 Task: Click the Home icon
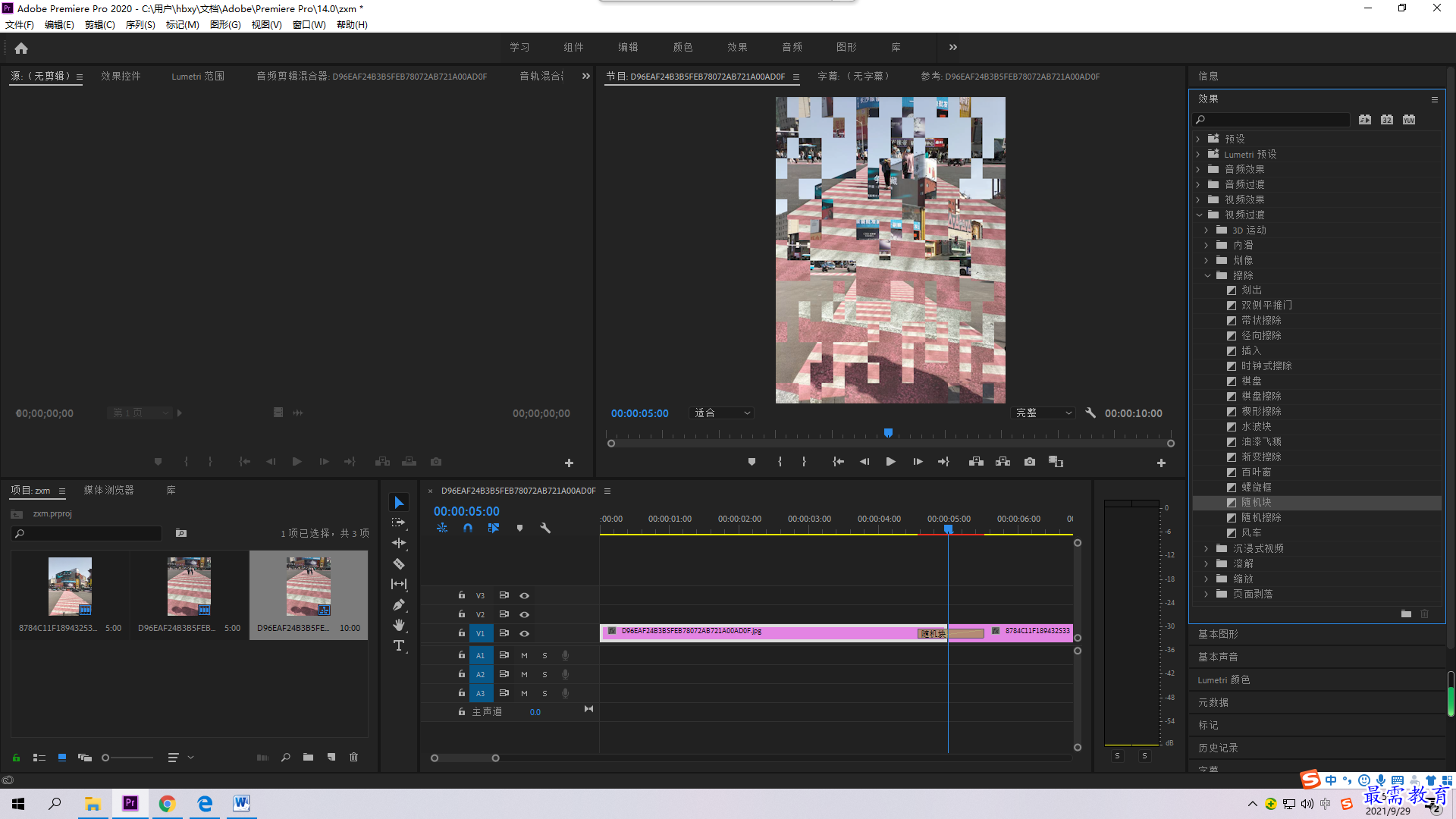pos(21,48)
